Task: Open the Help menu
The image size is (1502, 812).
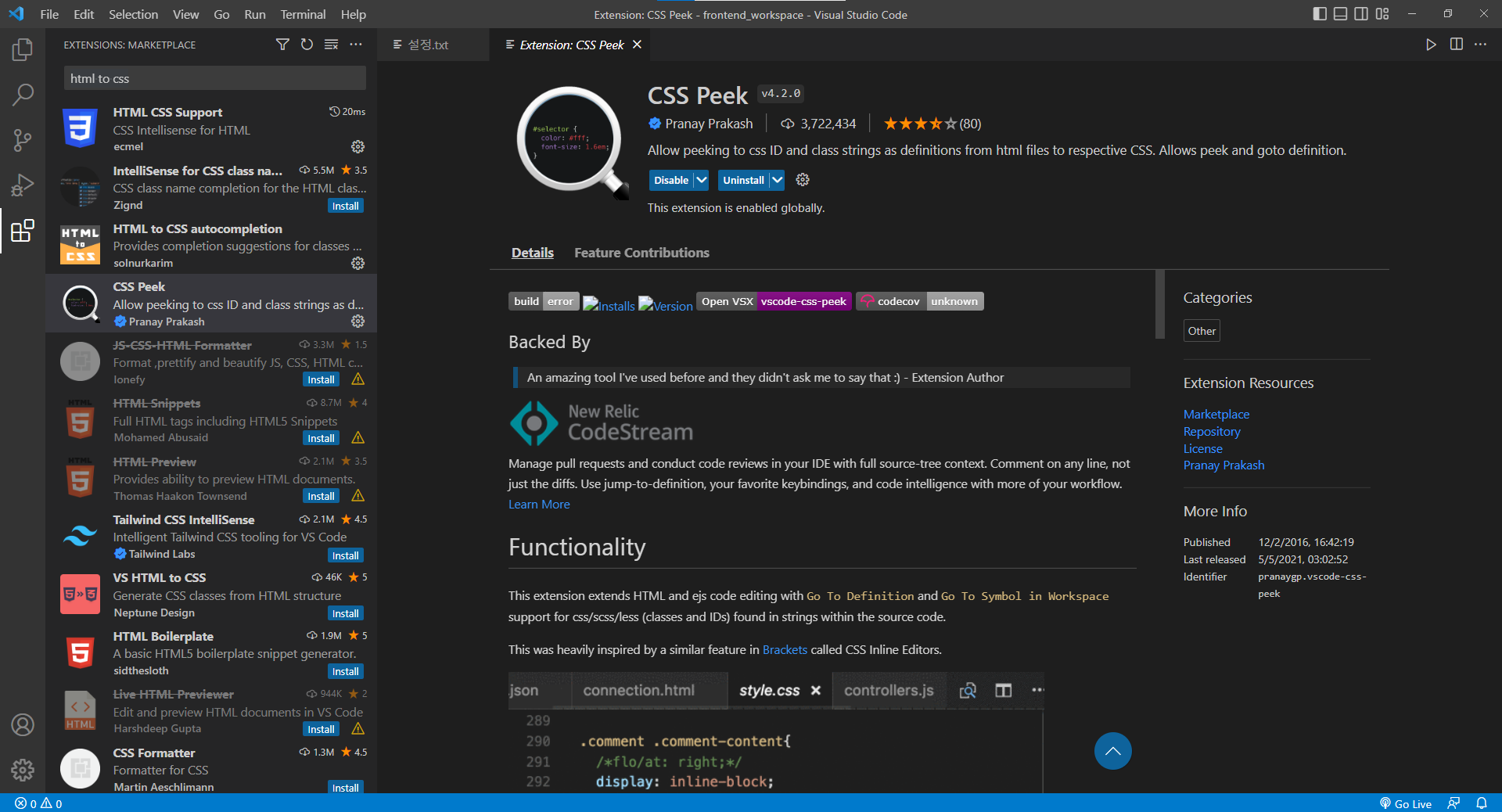Action: click(353, 14)
